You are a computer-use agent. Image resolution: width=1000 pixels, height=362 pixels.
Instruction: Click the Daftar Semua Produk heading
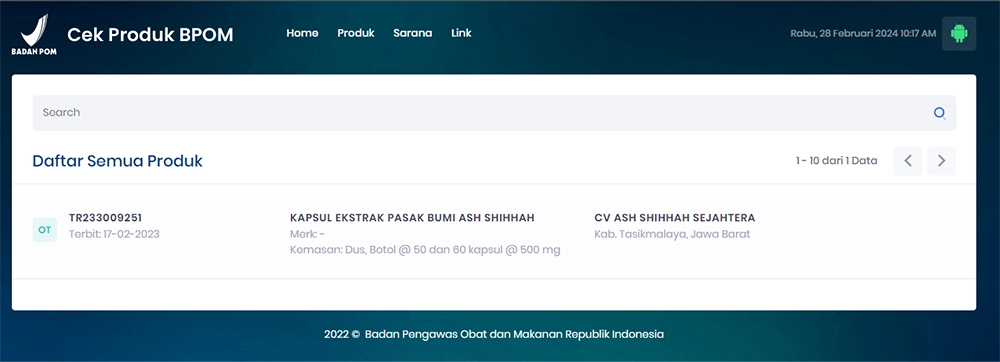tap(117, 161)
